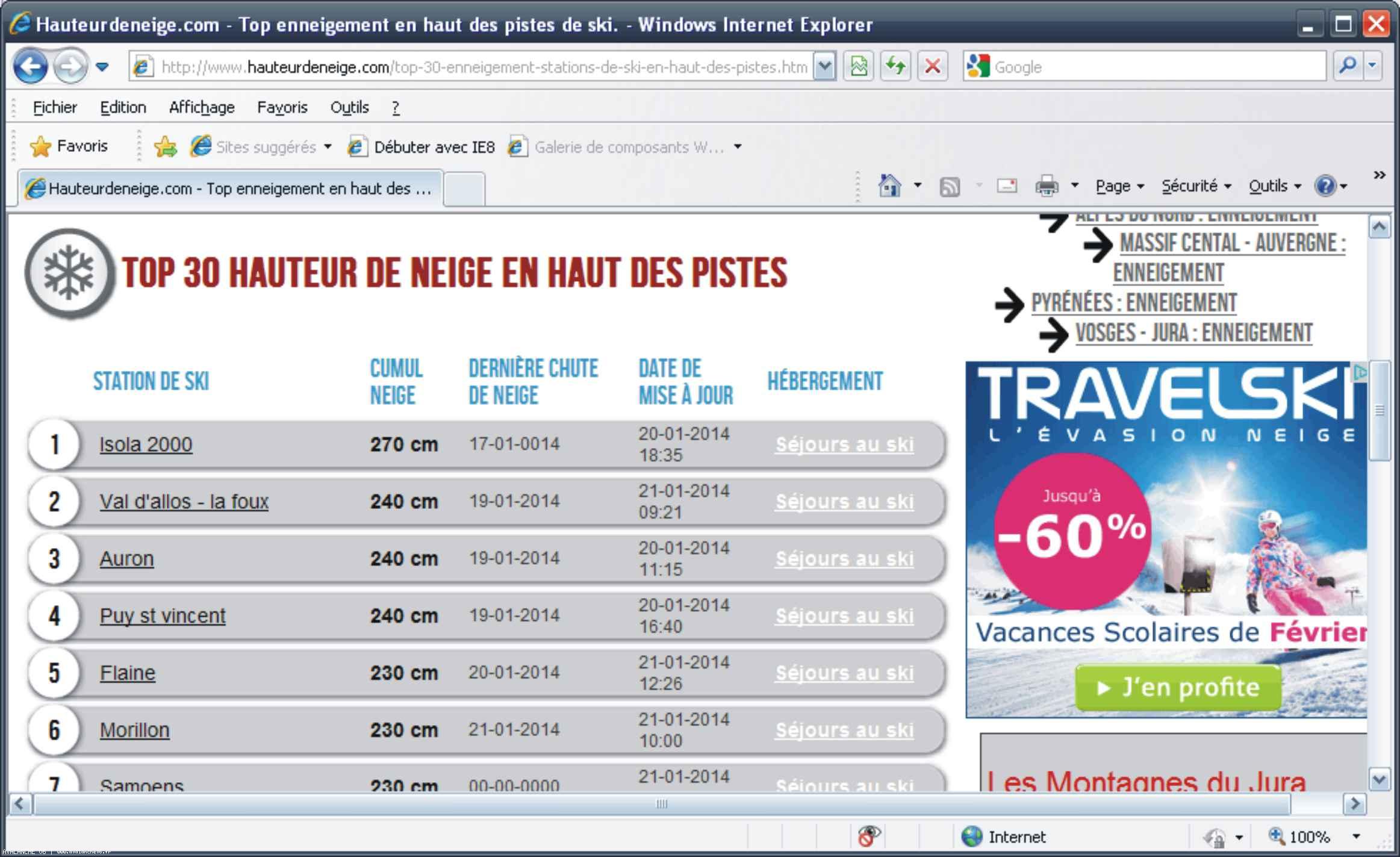
Task: Open Val d'allos - la foux link
Action: click(184, 502)
